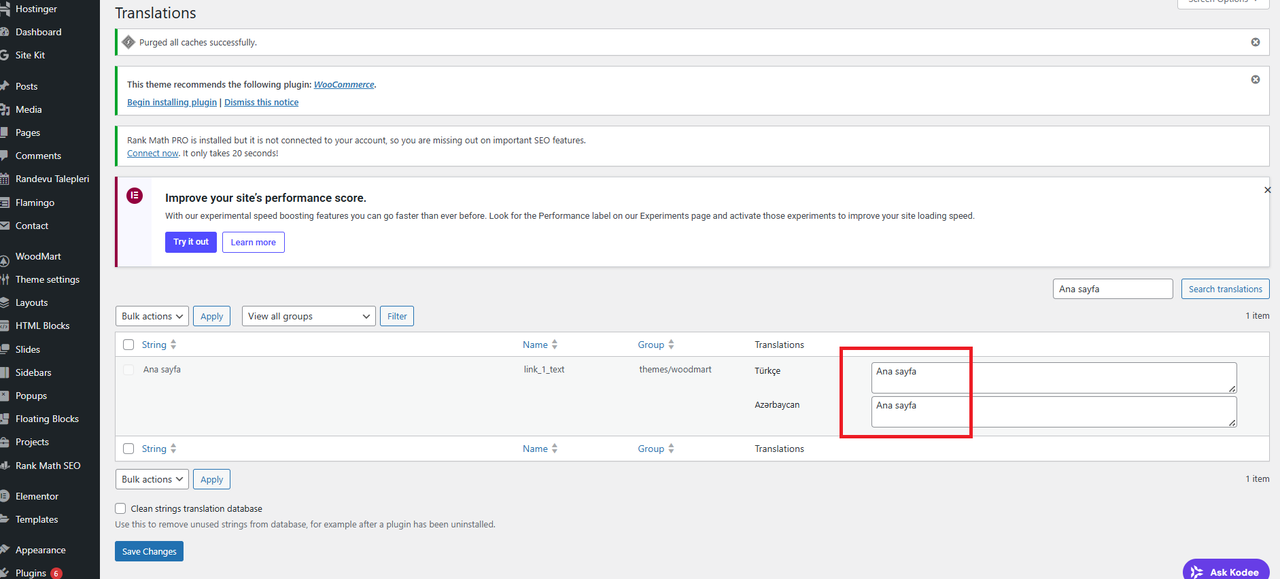
Task: Click into the Azərbaycan translation textarea
Action: click(1054, 412)
